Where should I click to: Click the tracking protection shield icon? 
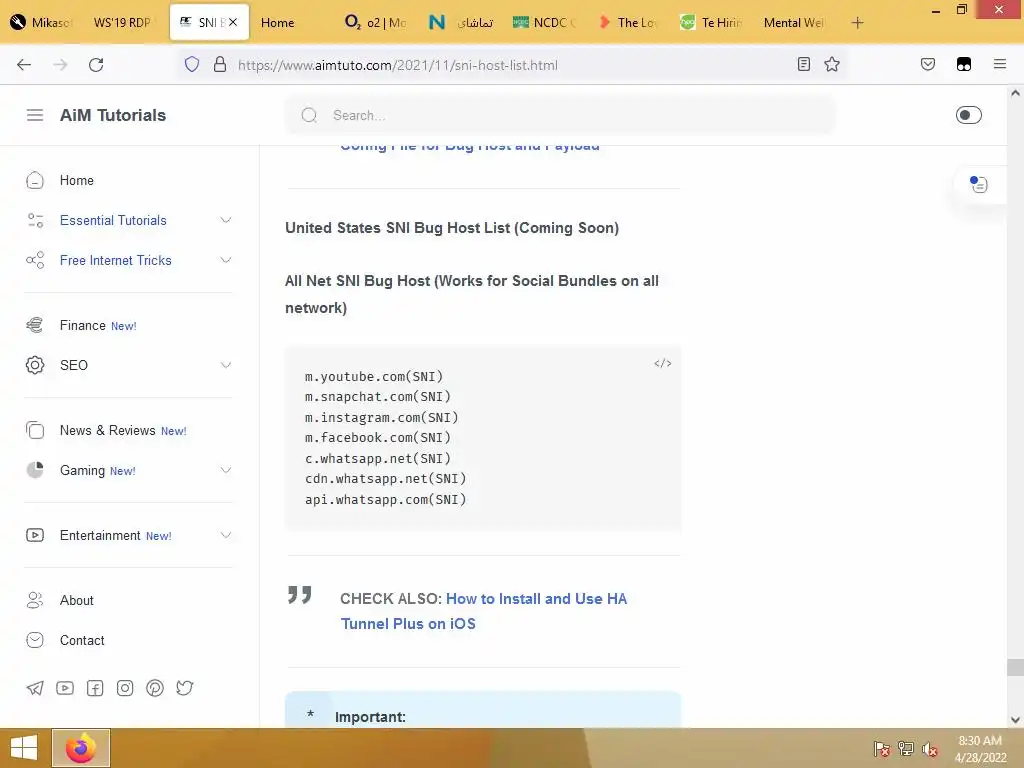click(x=191, y=64)
